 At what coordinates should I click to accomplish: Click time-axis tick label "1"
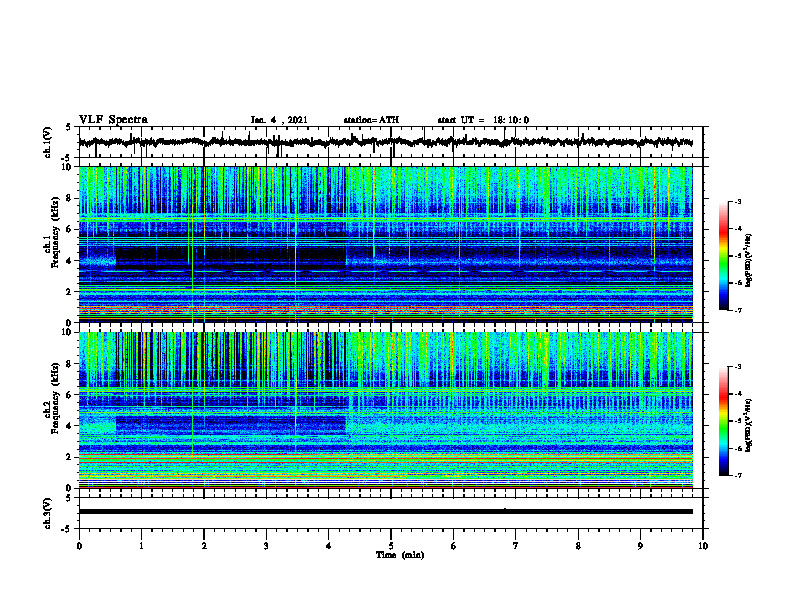pyautogui.click(x=141, y=546)
